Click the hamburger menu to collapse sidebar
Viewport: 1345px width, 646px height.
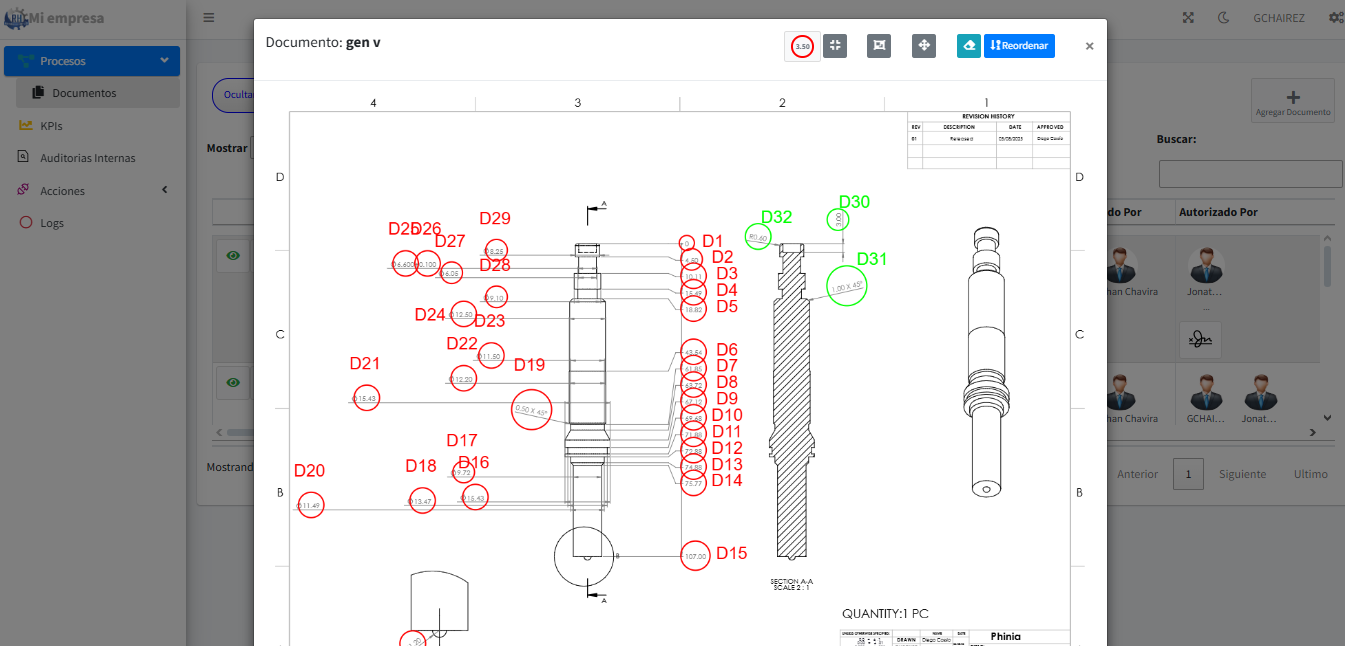tap(209, 18)
